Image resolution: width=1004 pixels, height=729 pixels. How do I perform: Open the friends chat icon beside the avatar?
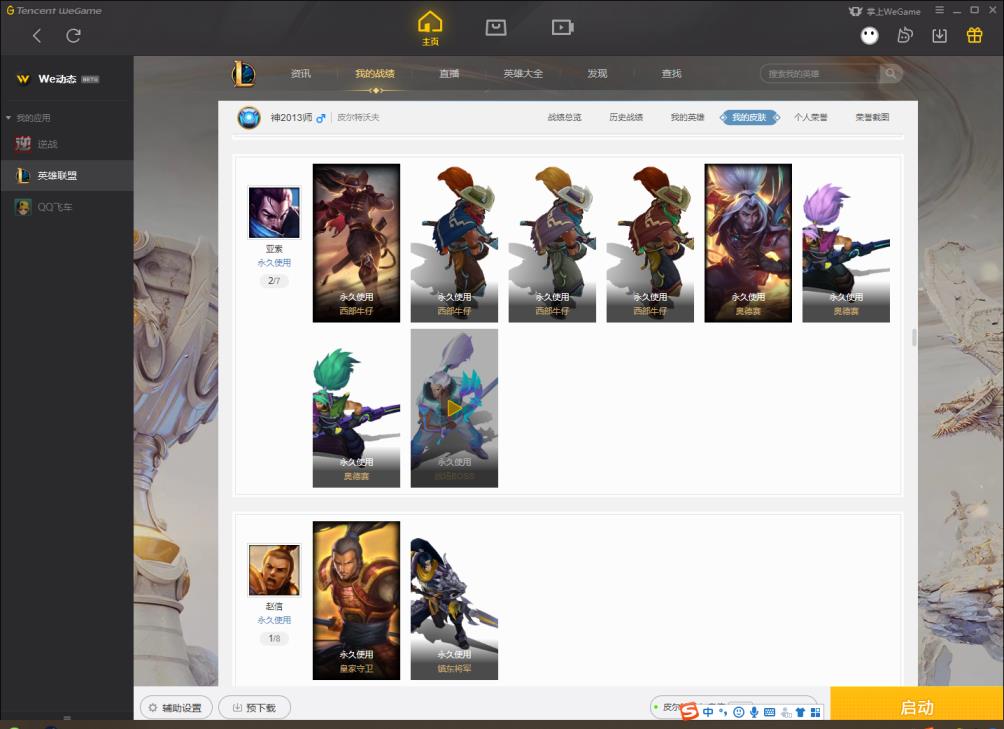click(905, 35)
